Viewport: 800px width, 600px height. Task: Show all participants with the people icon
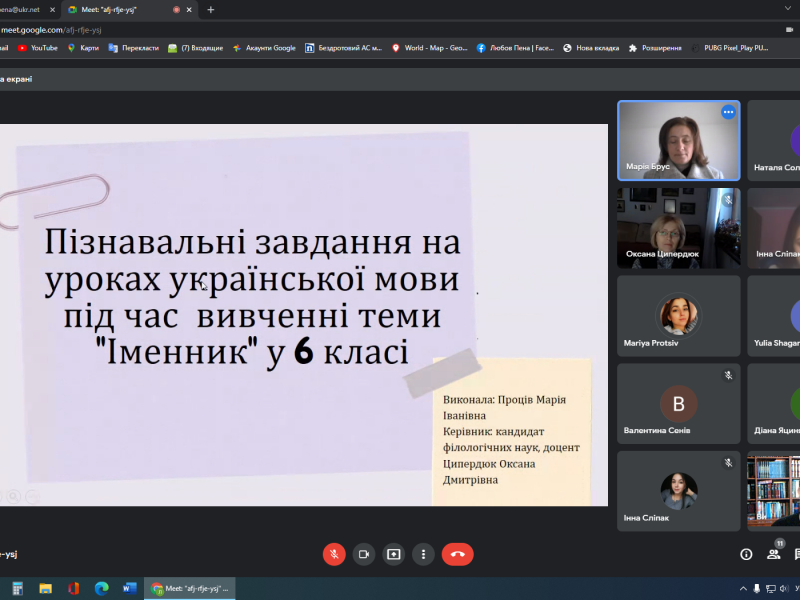click(x=773, y=555)
